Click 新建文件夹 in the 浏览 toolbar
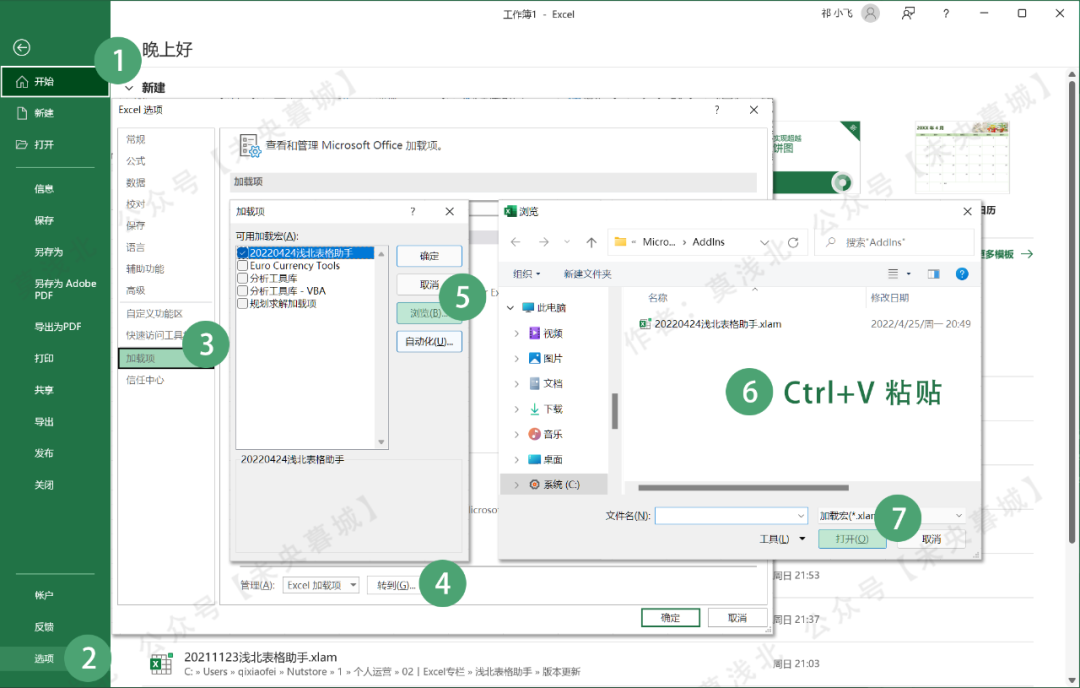 pyautogui.click(x=587, y=274)
